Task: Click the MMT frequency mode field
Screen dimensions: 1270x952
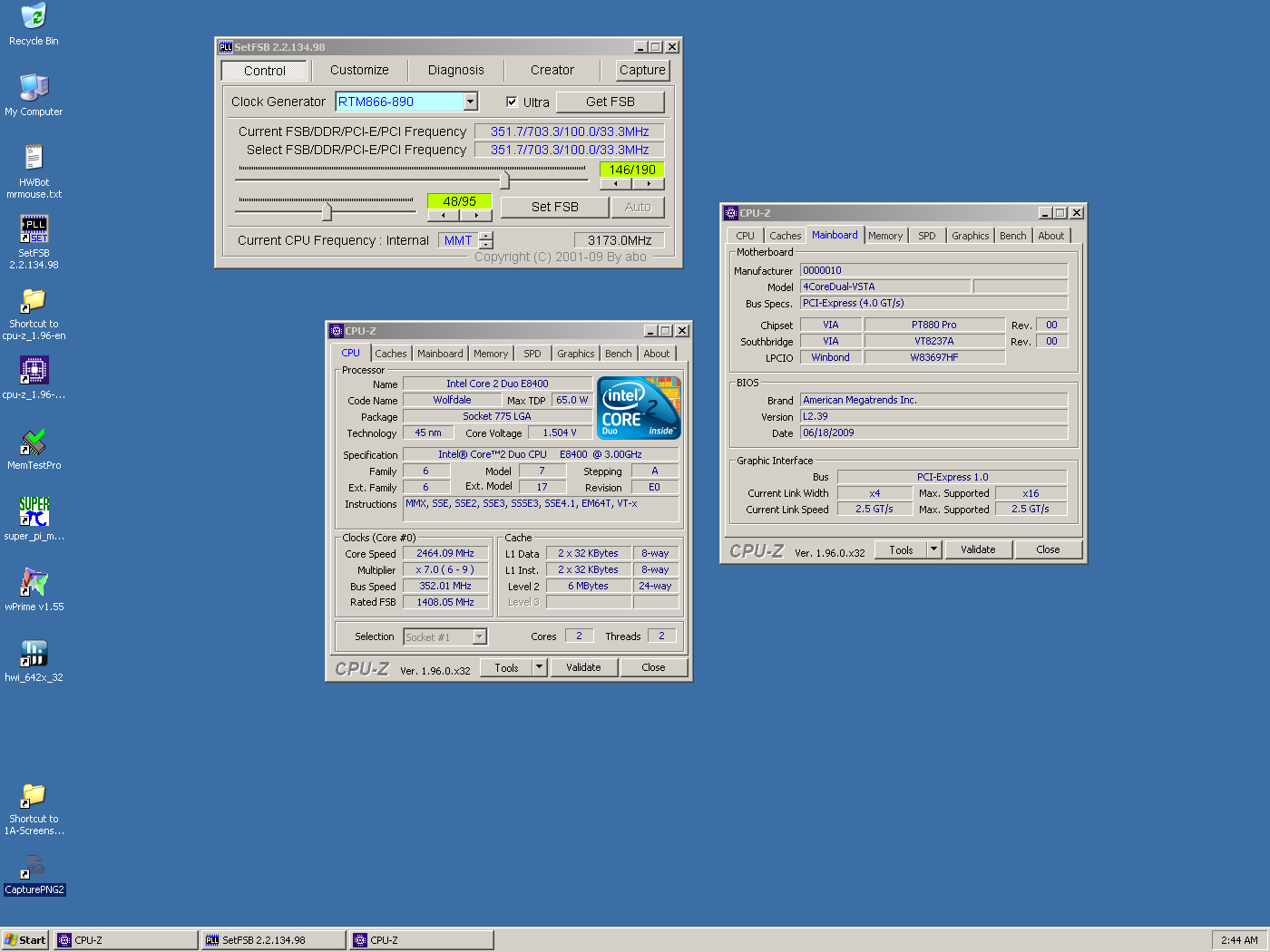Action: [458, 240]
